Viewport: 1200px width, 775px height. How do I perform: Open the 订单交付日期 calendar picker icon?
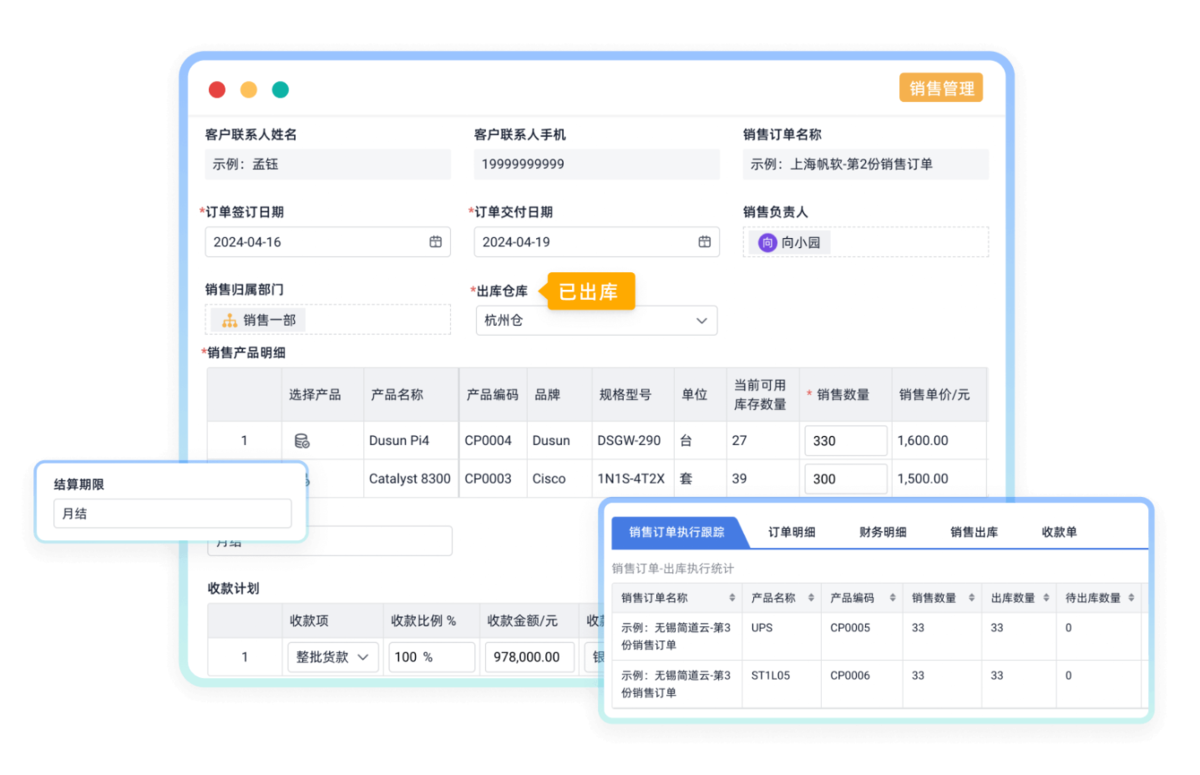[x=704, y=242]
